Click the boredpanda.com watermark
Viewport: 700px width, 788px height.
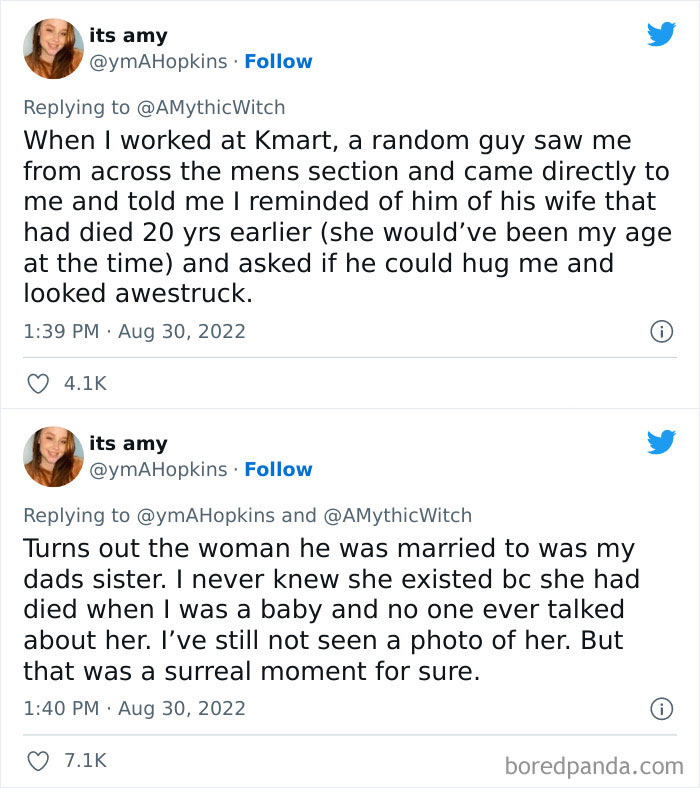594,766
